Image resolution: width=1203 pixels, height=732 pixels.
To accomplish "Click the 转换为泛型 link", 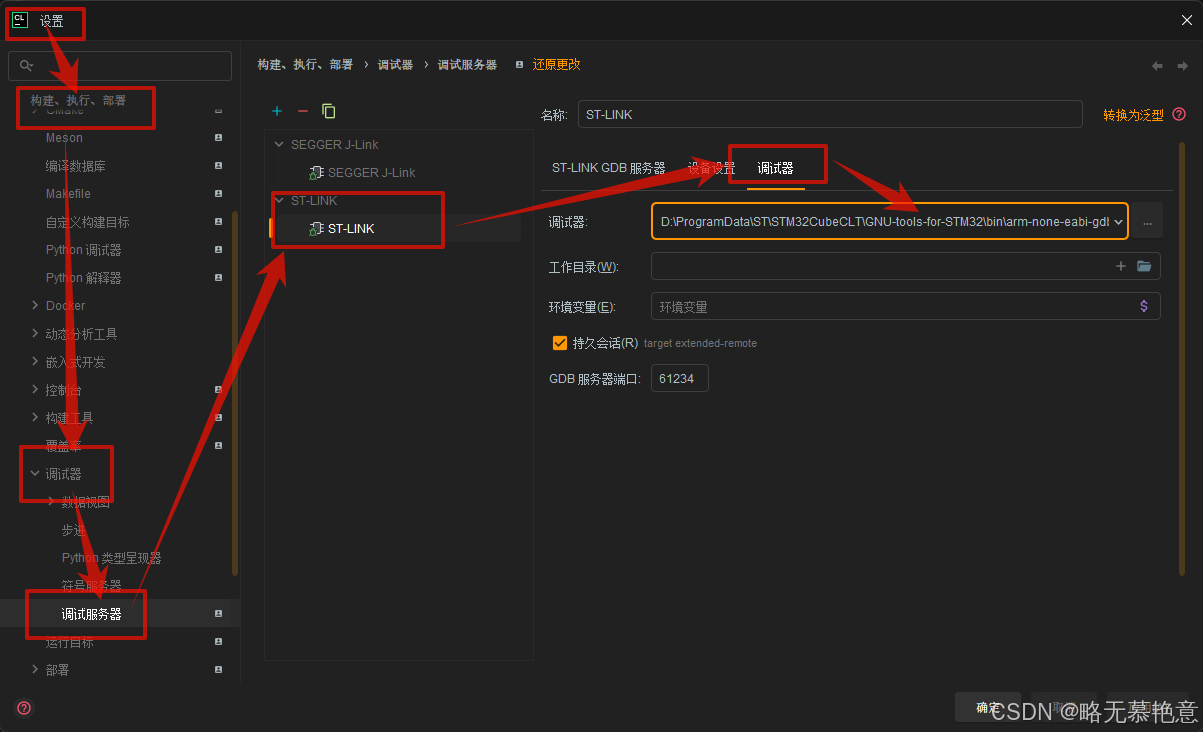I will (1133, 115).
